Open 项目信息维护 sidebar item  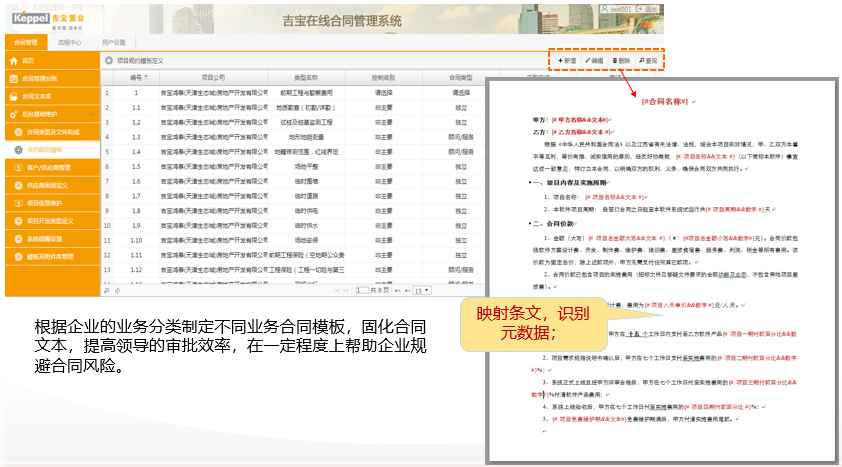pyautogui.click(x=53, y=203)
